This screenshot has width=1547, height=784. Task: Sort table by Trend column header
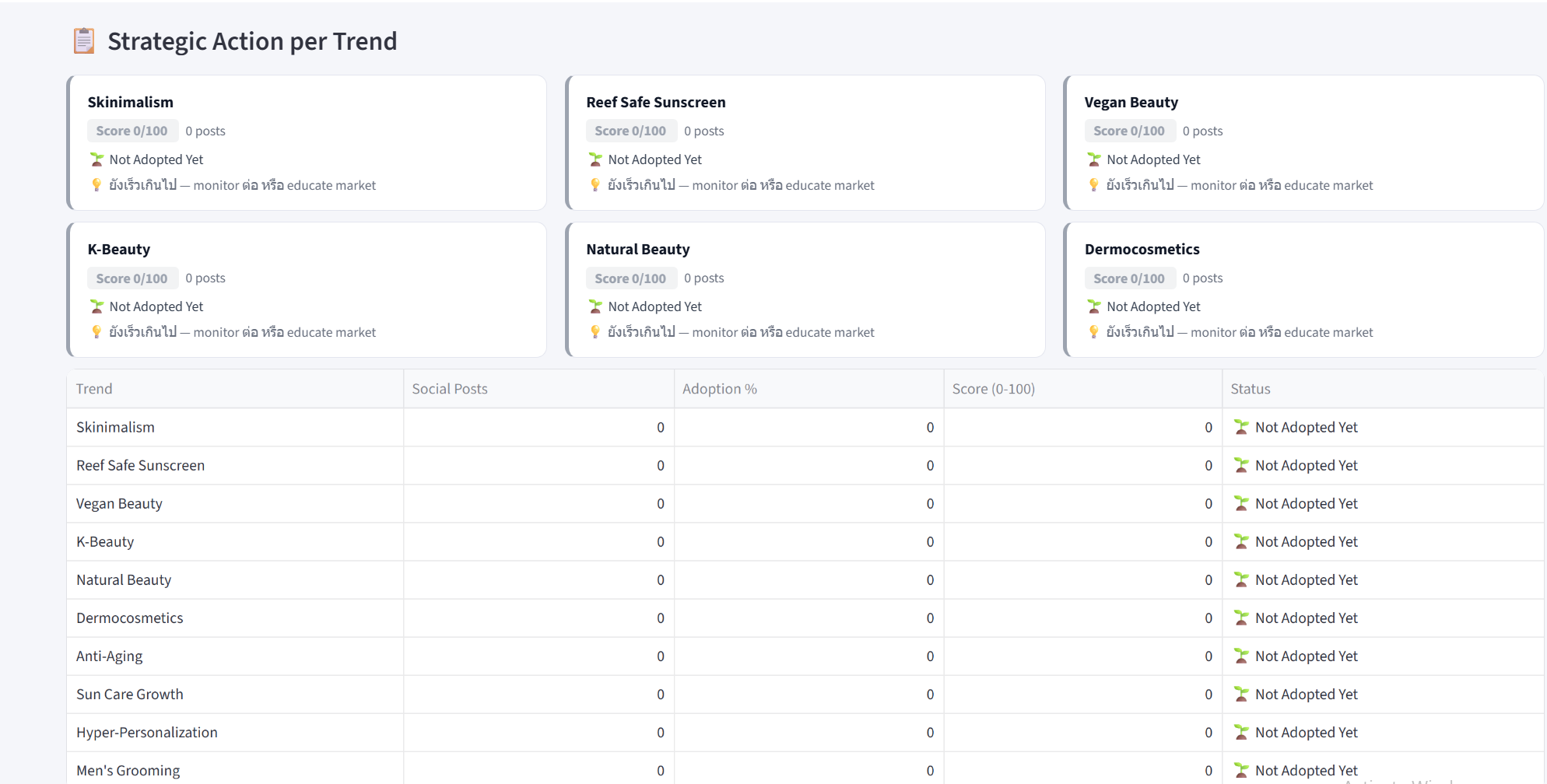pos(94,389)
